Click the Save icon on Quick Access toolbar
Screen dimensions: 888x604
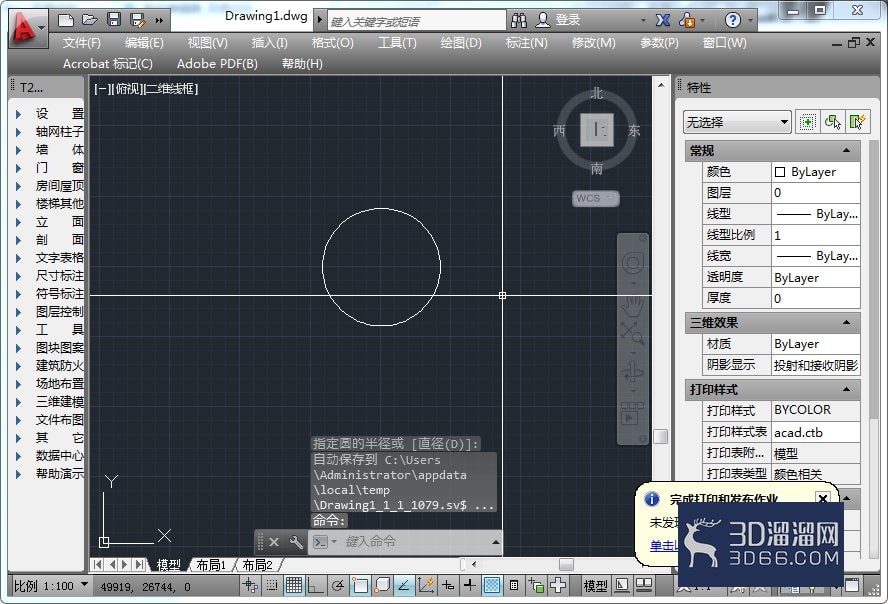click(112, 19)
